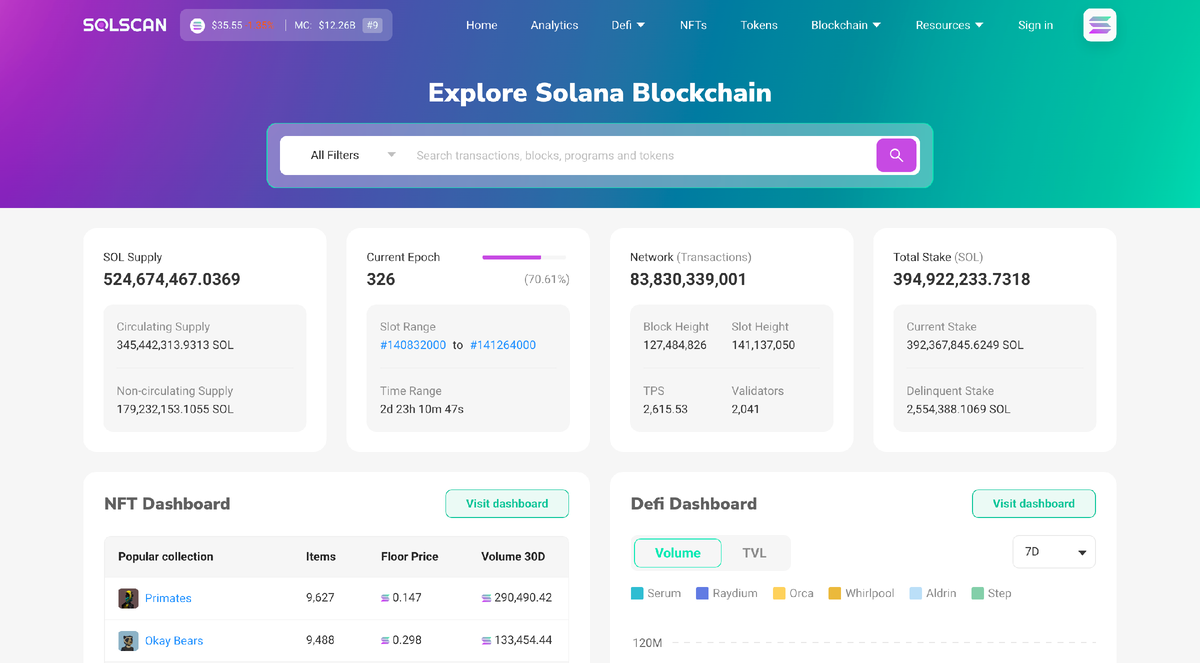
Task: Click non-circulating supply 179,232,153.1055 SOL
Action: [x=175, y=409]
